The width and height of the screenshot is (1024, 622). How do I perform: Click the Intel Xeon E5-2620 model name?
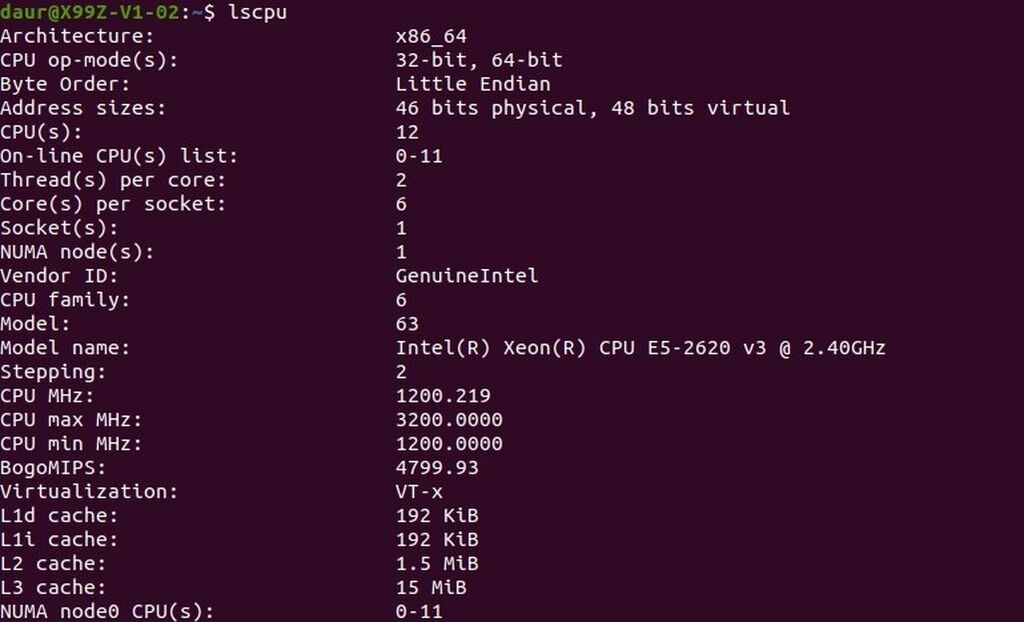pyautogui.click(x=640, y=348)
